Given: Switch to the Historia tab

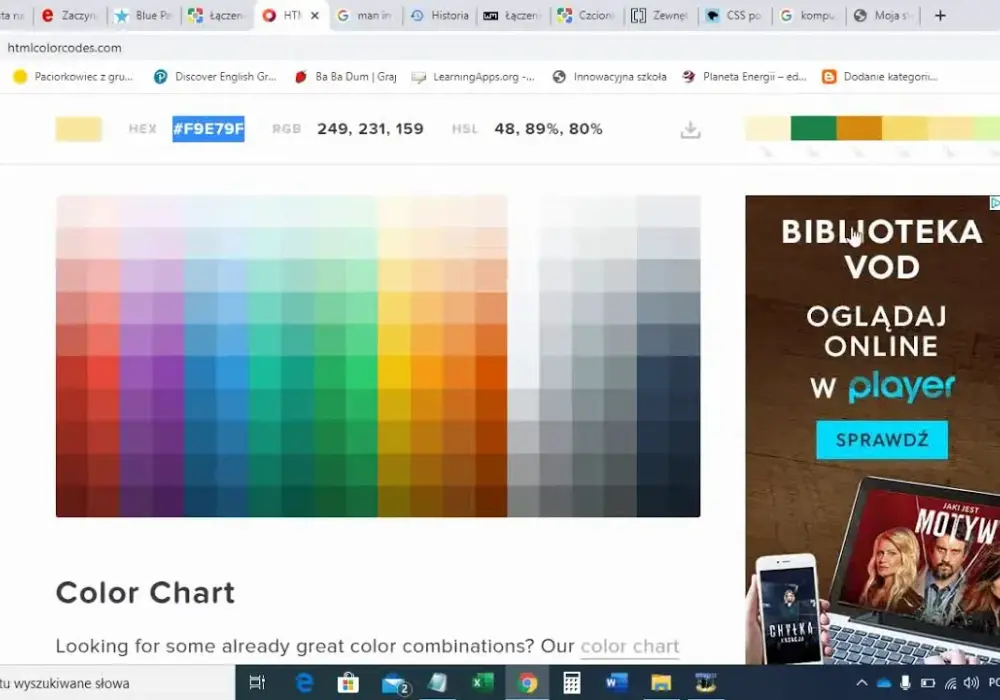Looking at the screenshot, I should (x=439, y=15).
